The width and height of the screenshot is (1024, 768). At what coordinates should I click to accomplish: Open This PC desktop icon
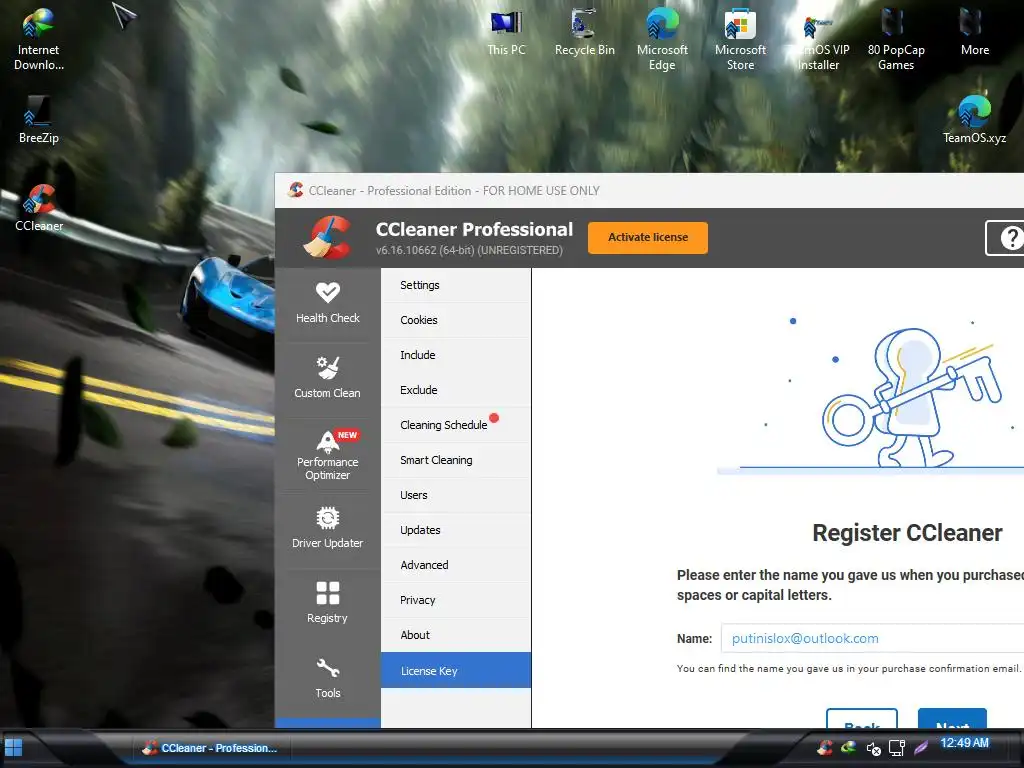pyautogui.click(x=506, y=33)
